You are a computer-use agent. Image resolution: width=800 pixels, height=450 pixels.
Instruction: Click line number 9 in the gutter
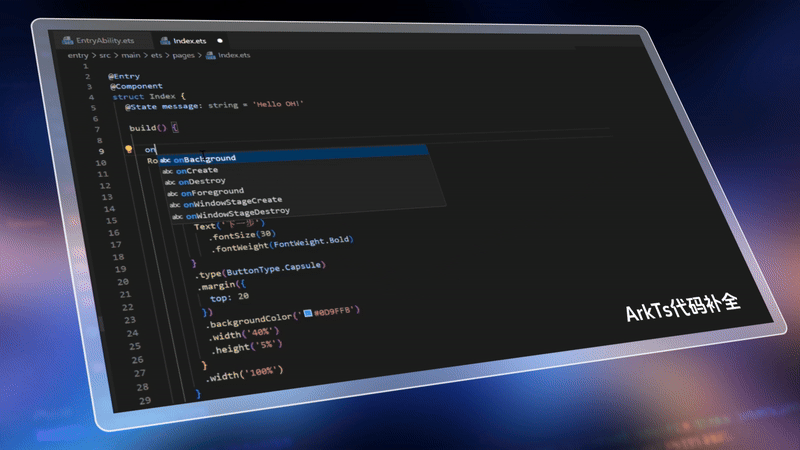(102, 152)
